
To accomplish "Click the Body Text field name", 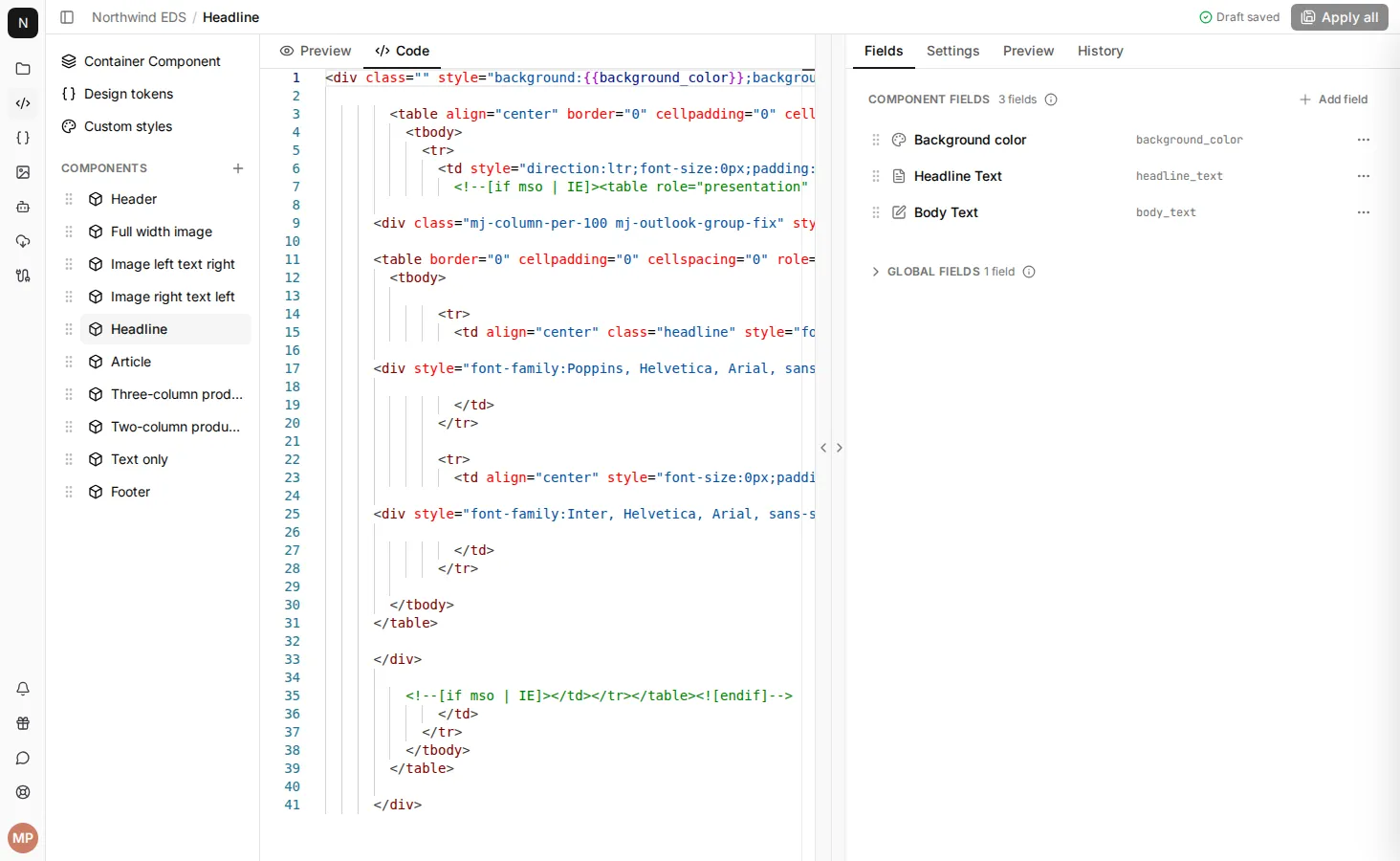I will click(x=946, y=212).
